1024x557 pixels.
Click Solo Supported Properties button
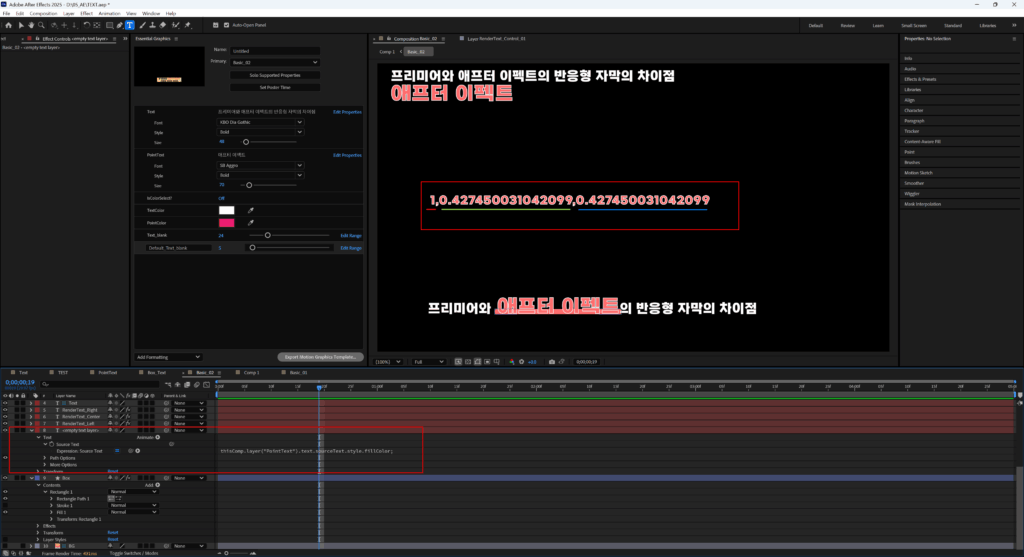click(x=275, y=75)
